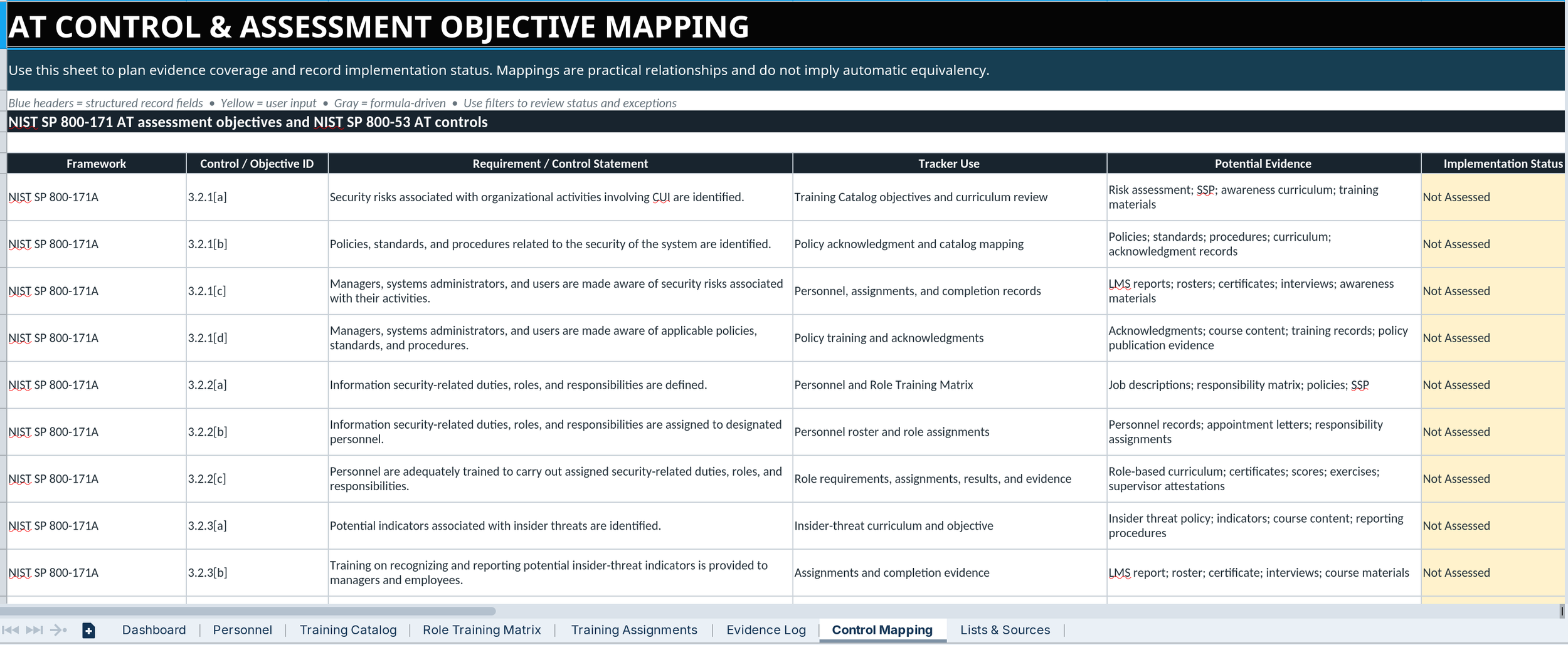Select the Control / Objective ID header
Image resolution: width=1568 pixels, height=645 pixels.
point(257,164)
